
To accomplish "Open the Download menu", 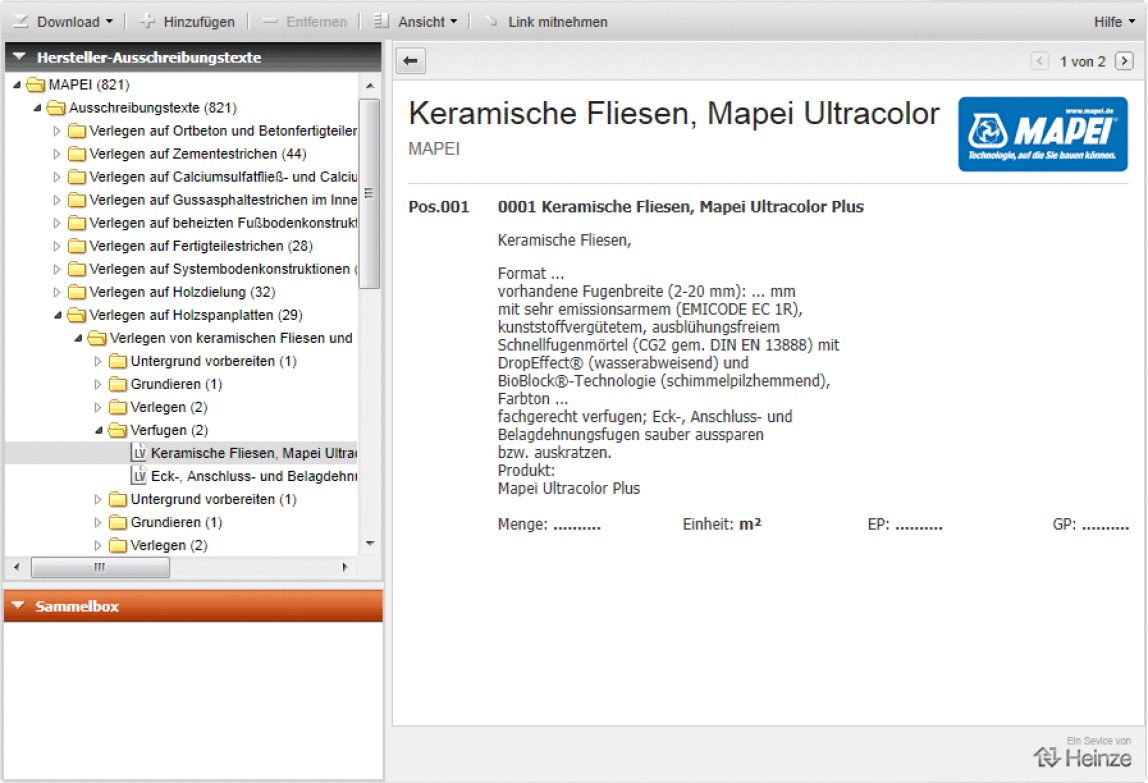I will click(x=64, y=22).
